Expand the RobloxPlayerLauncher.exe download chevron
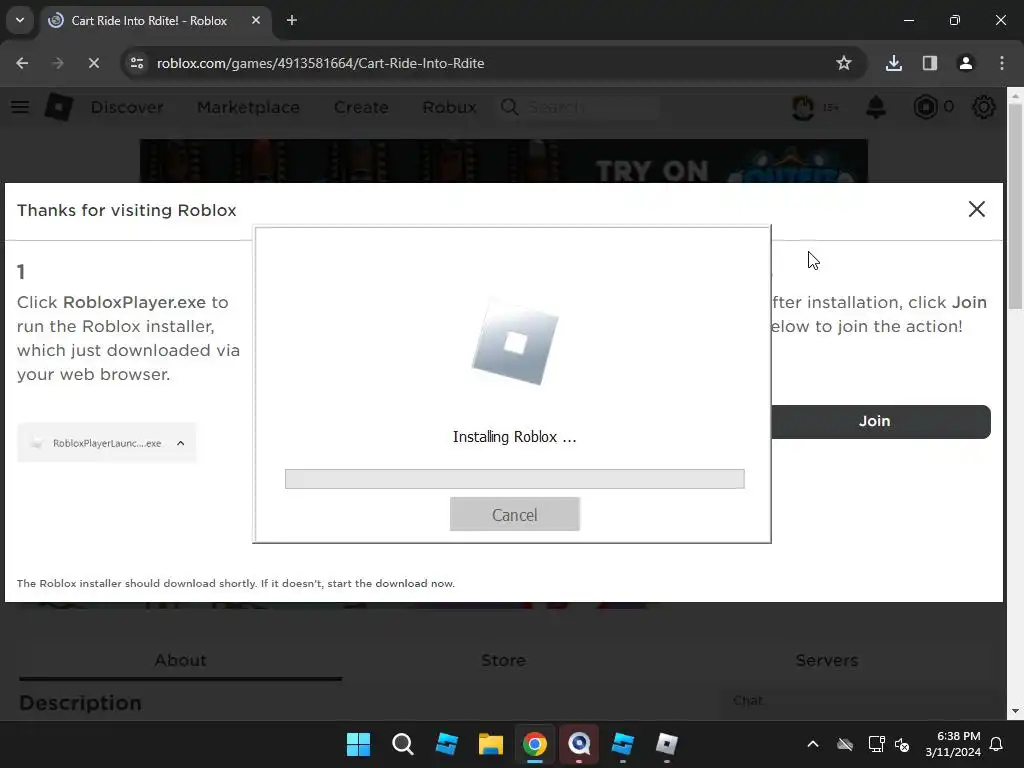This screenshot has width=1024, height=768. pyautogui.click(x=181, y=443)
